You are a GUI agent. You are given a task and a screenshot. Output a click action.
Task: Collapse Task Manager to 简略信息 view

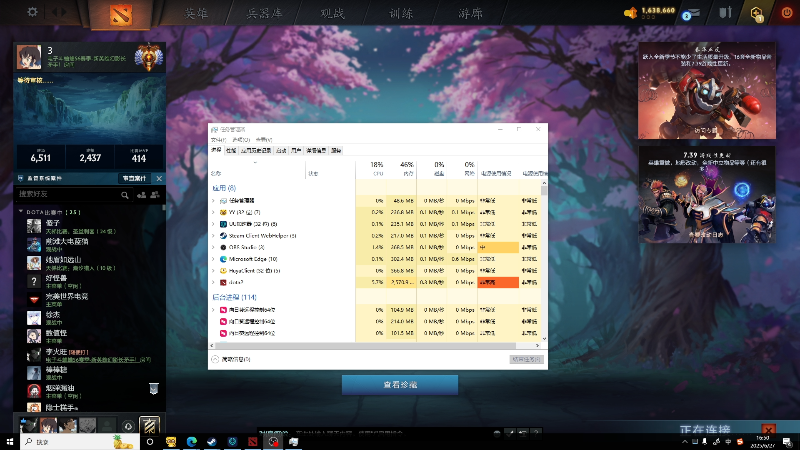231,360
